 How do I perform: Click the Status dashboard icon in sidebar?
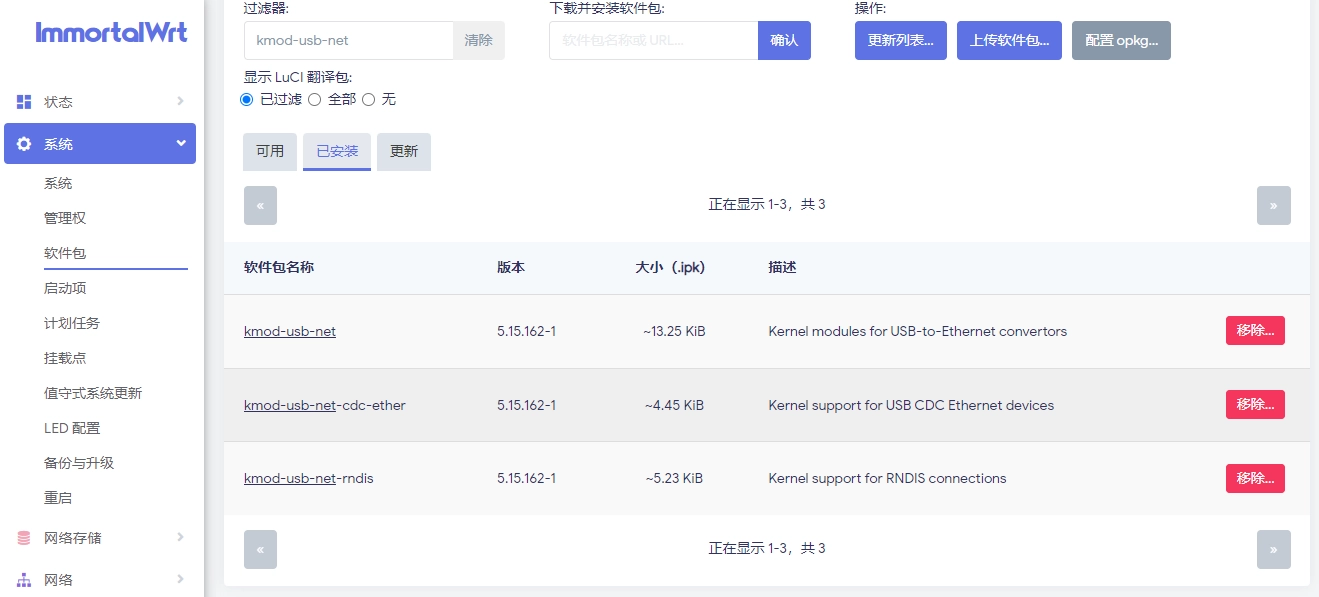24,101
